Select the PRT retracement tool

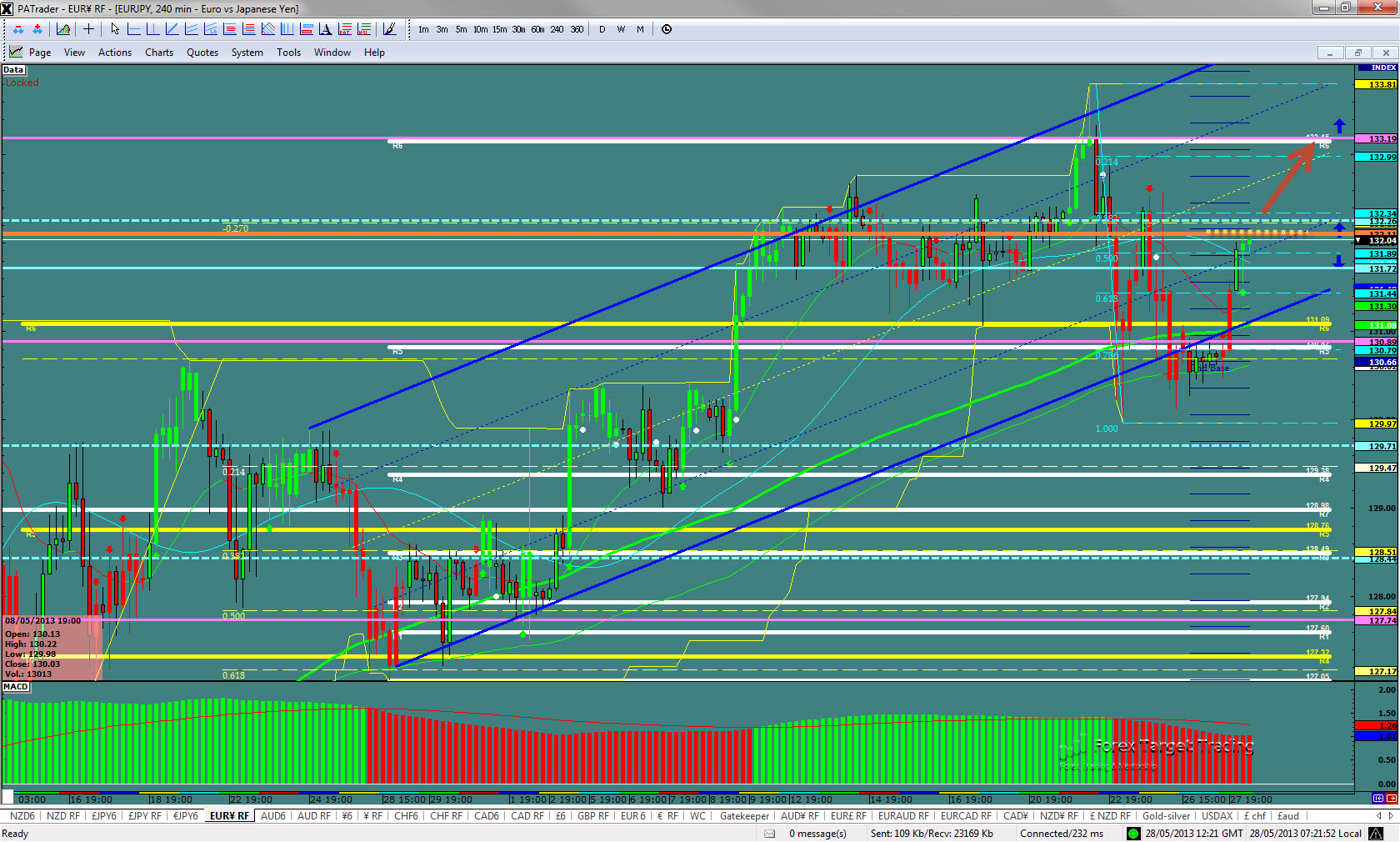tap(344, 29)
